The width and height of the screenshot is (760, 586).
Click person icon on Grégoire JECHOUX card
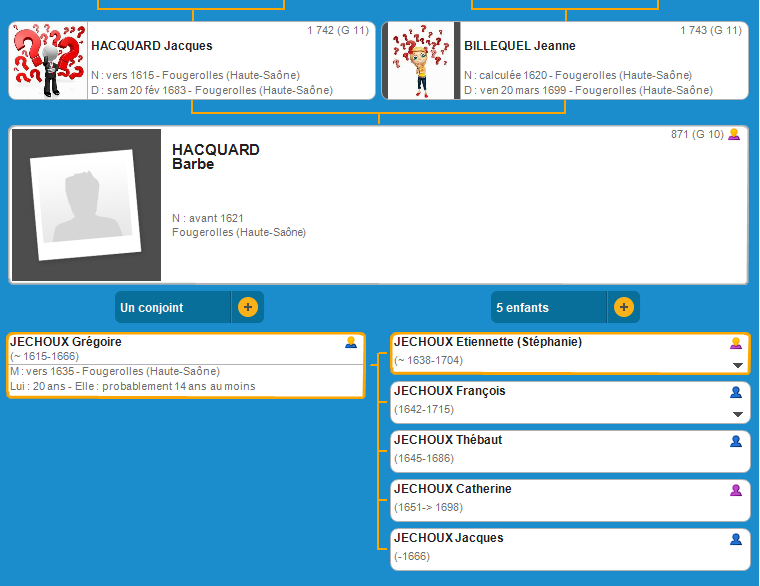click(351, 343)
